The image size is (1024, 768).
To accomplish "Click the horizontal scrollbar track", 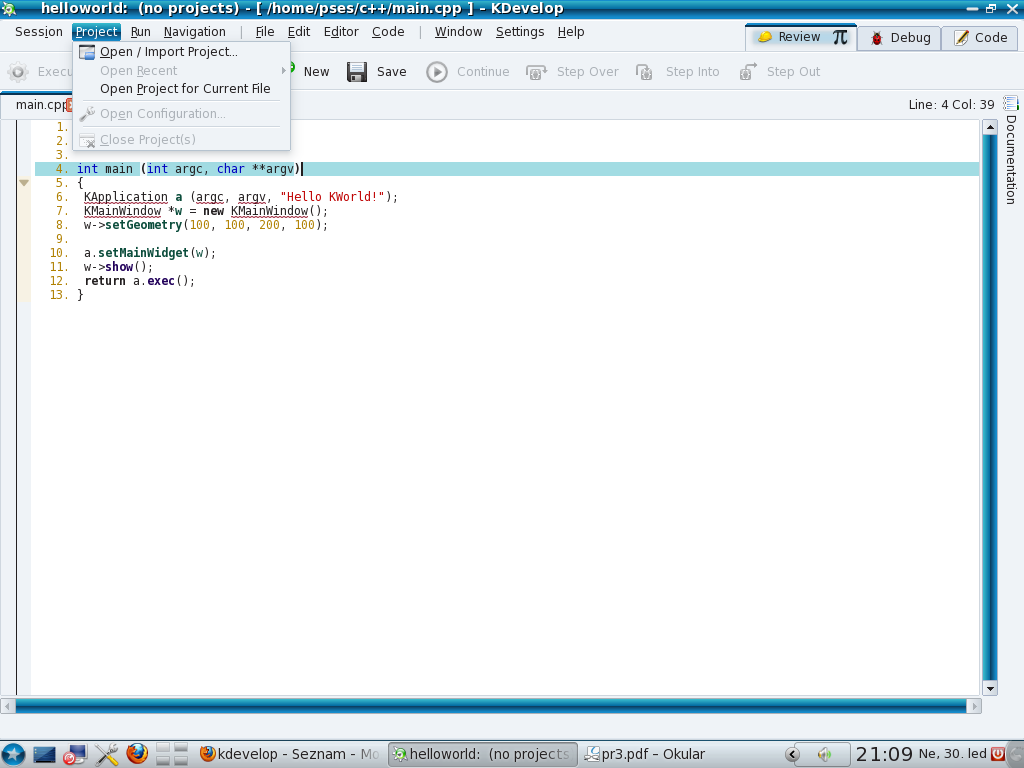I will (490, 706).
